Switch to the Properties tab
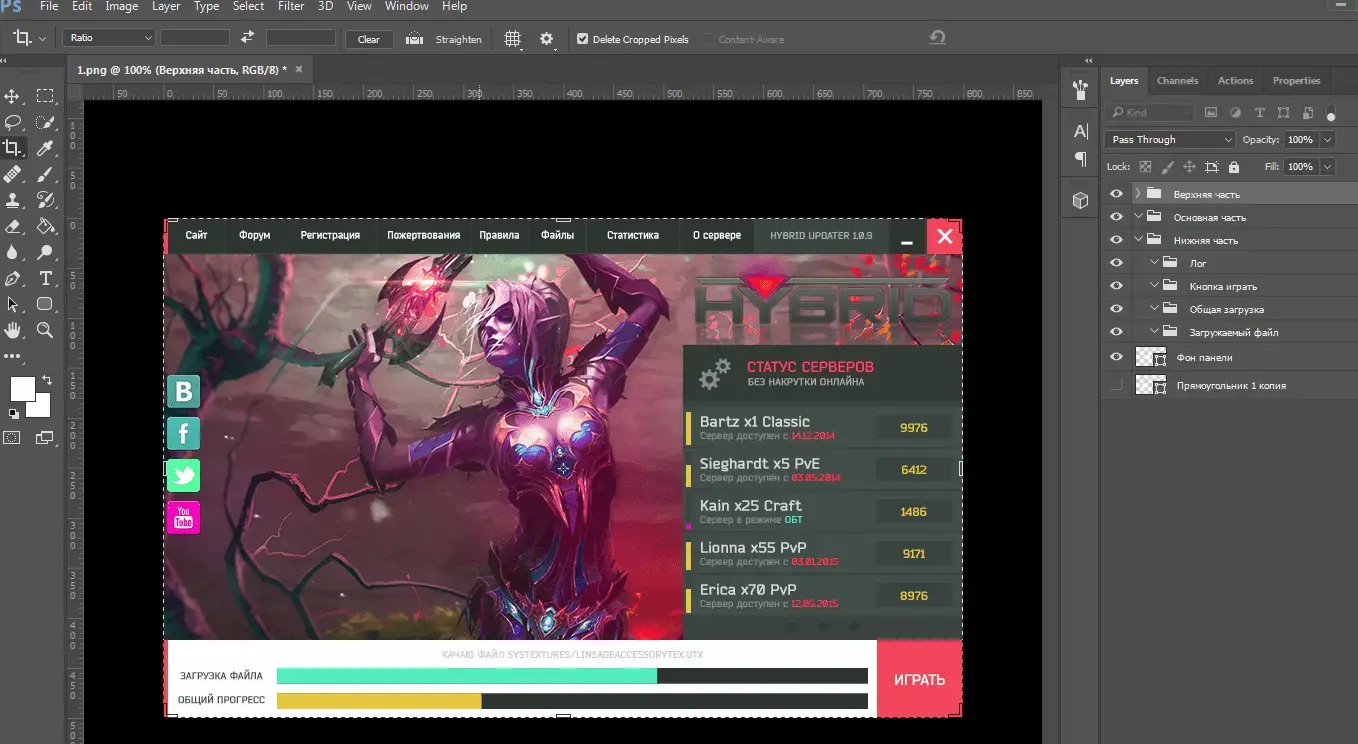 pyautogui.click(x=1296, y=81)
